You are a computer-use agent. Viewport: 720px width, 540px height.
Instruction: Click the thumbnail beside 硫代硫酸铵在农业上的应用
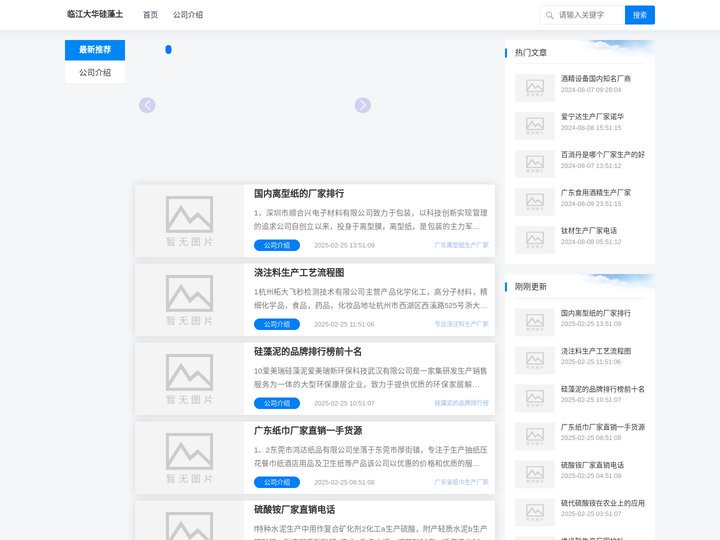point(534,512)
